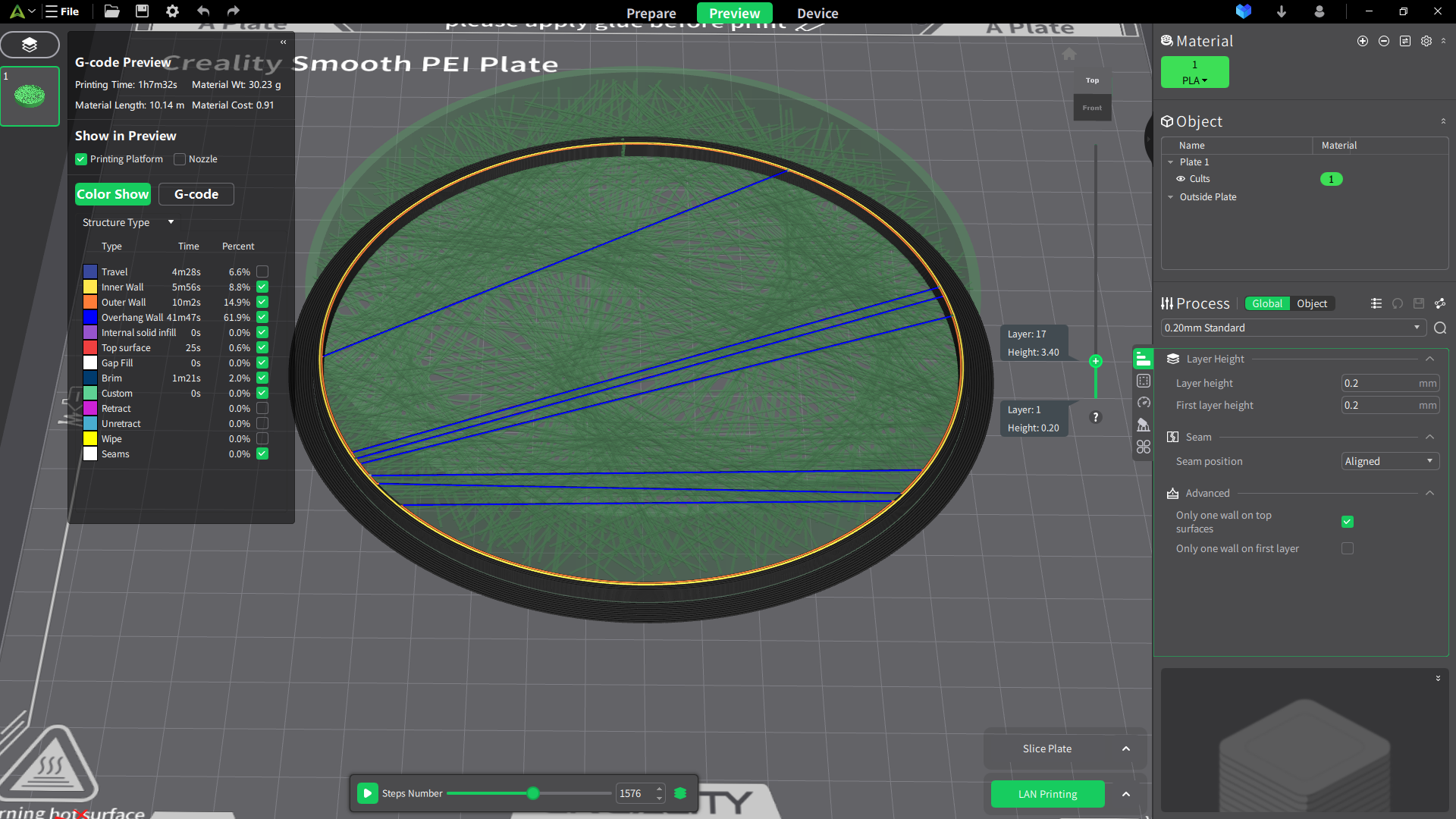Click the plate layers button at top left
The width and height of the screenshot is (1456, 819).
coord(30,45)
